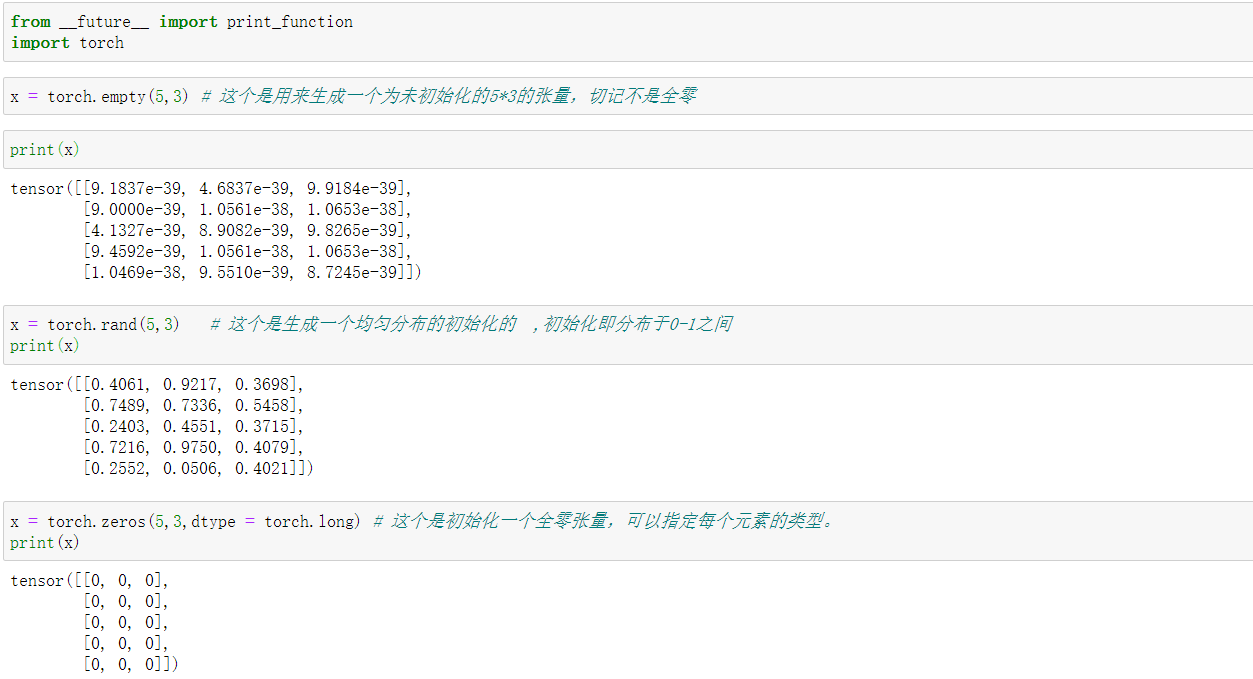Click output row '[9.0000e-39, 1.0561e-38, 1.0653e-38]'
Image resolution: width=1253 pixels, height=679 pixels.
[x=248, y=210]
